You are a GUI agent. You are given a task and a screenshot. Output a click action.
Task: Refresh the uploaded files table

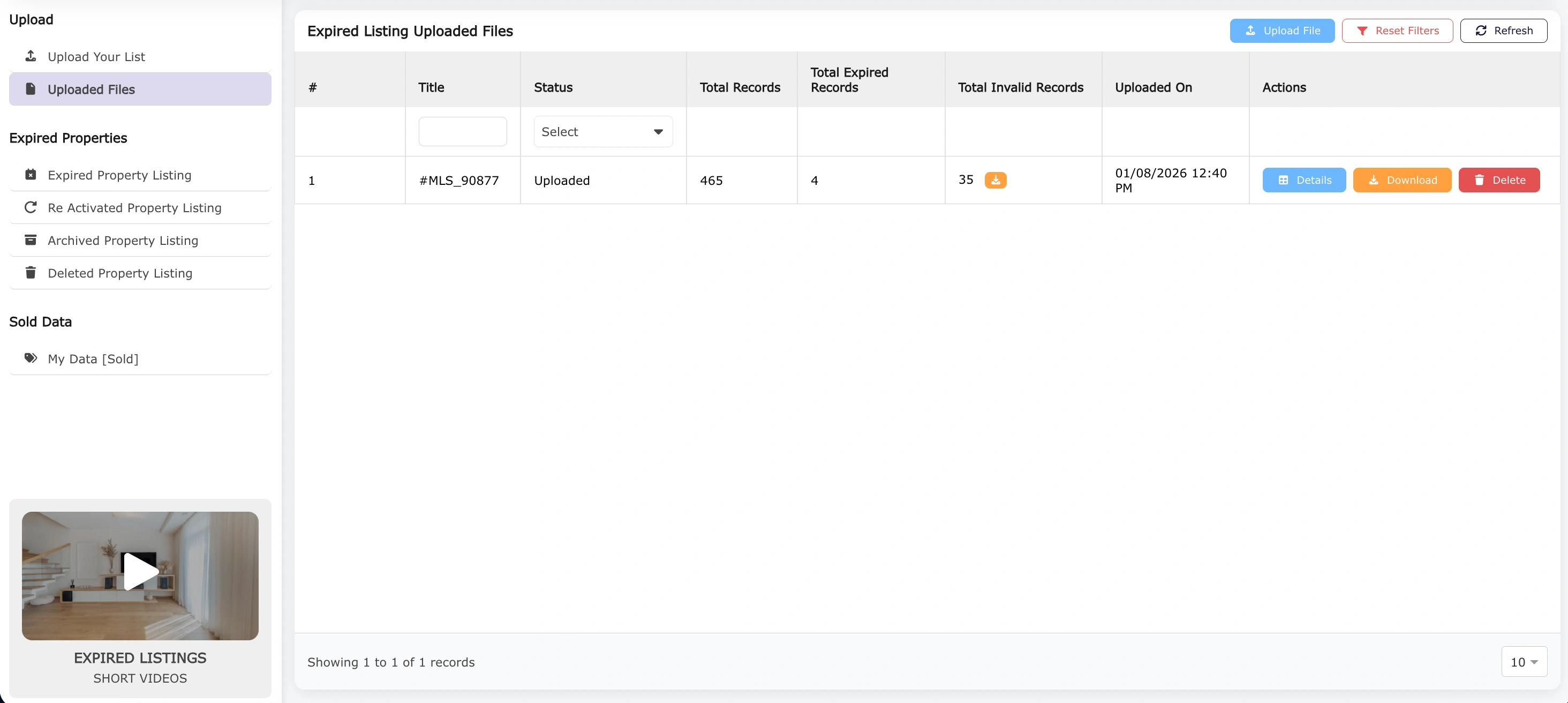tap(1503, 31)
